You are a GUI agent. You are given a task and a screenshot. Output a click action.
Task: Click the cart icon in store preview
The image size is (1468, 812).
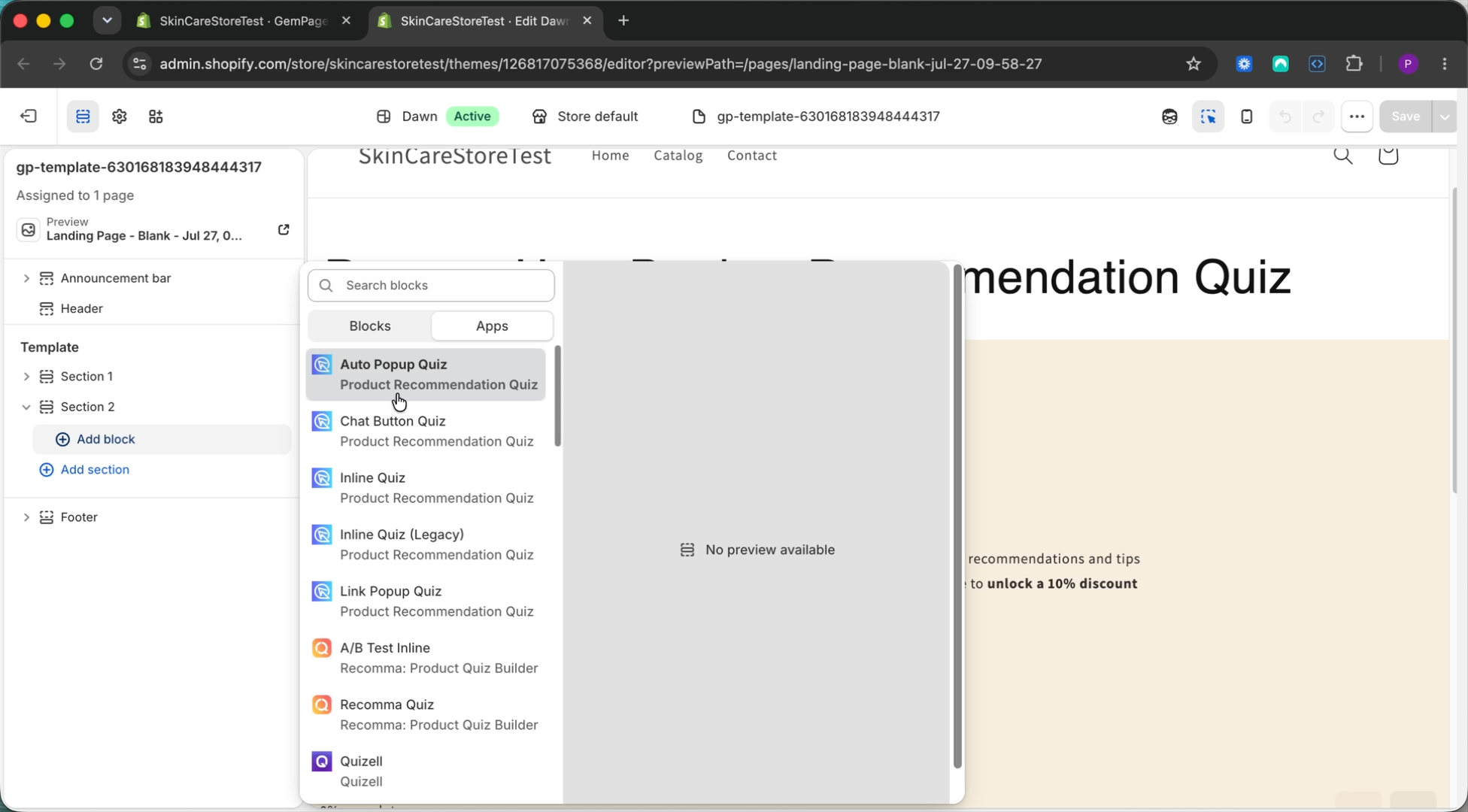coord(1388,156)
